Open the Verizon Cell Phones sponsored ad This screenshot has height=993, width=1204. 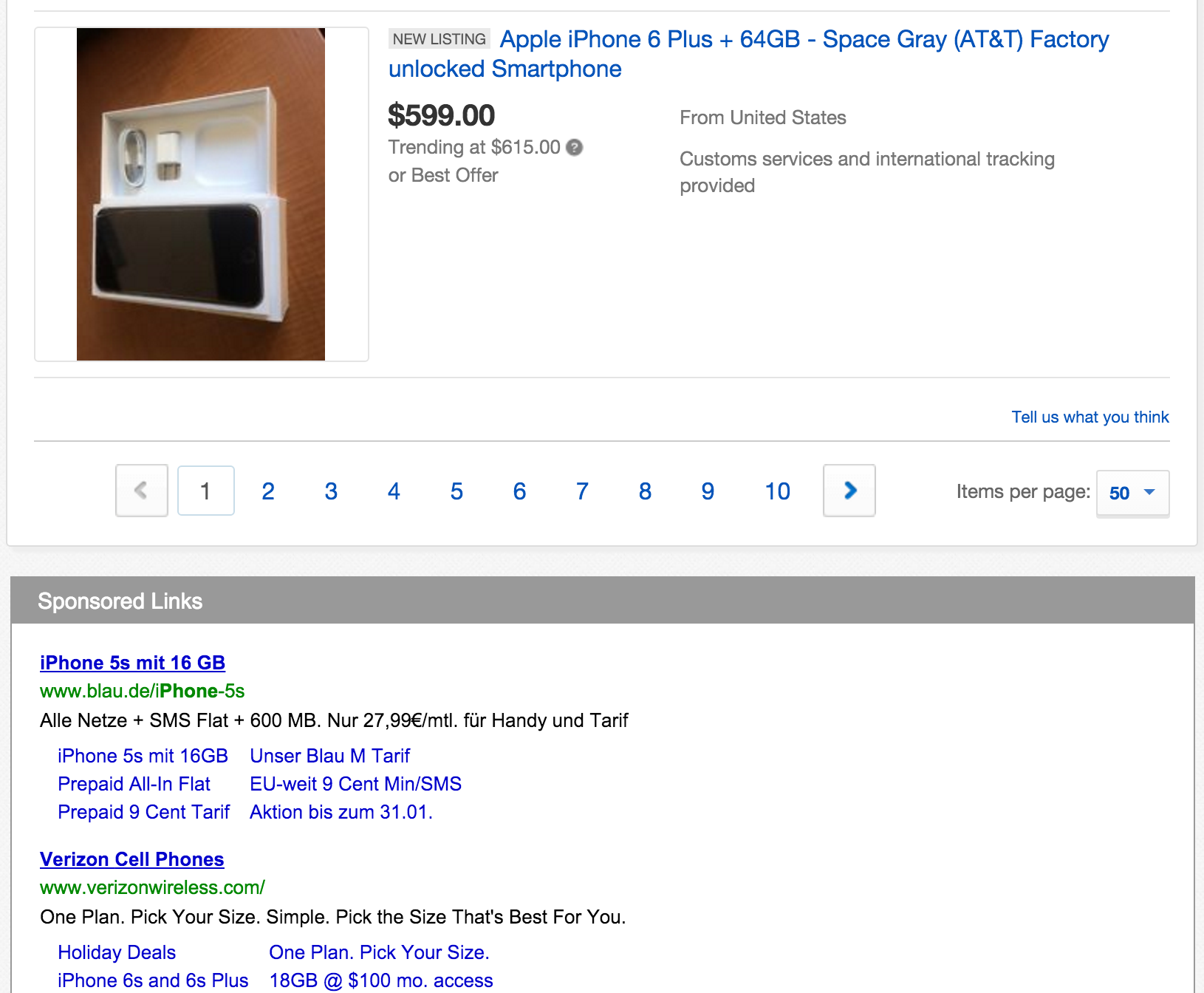pyautogui.click(x=131, y=859)
